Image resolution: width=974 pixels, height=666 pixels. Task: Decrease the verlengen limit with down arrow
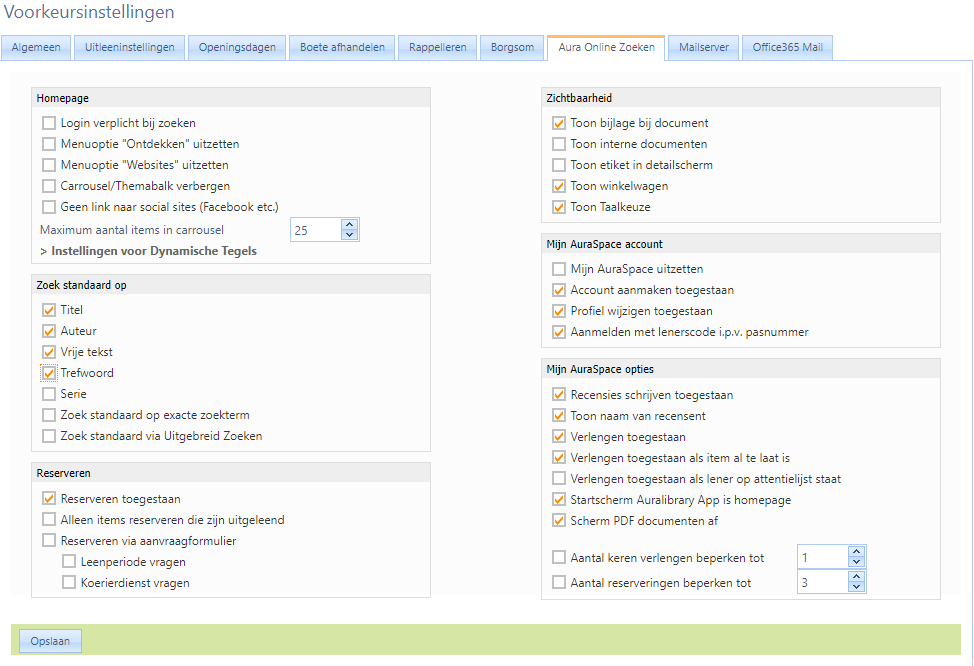pos(855,562)
